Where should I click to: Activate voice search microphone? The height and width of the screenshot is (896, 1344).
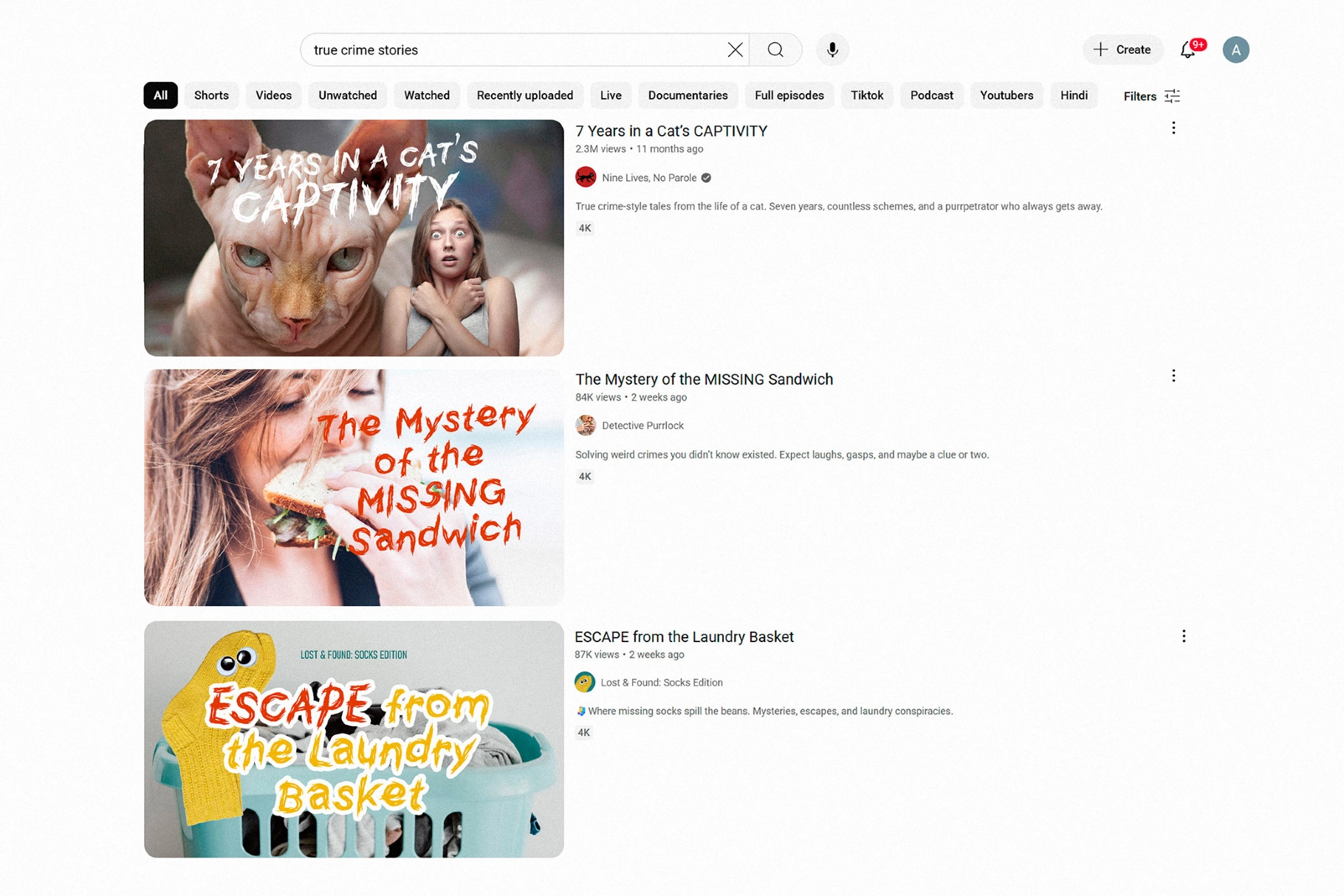[x=832, y=50]
